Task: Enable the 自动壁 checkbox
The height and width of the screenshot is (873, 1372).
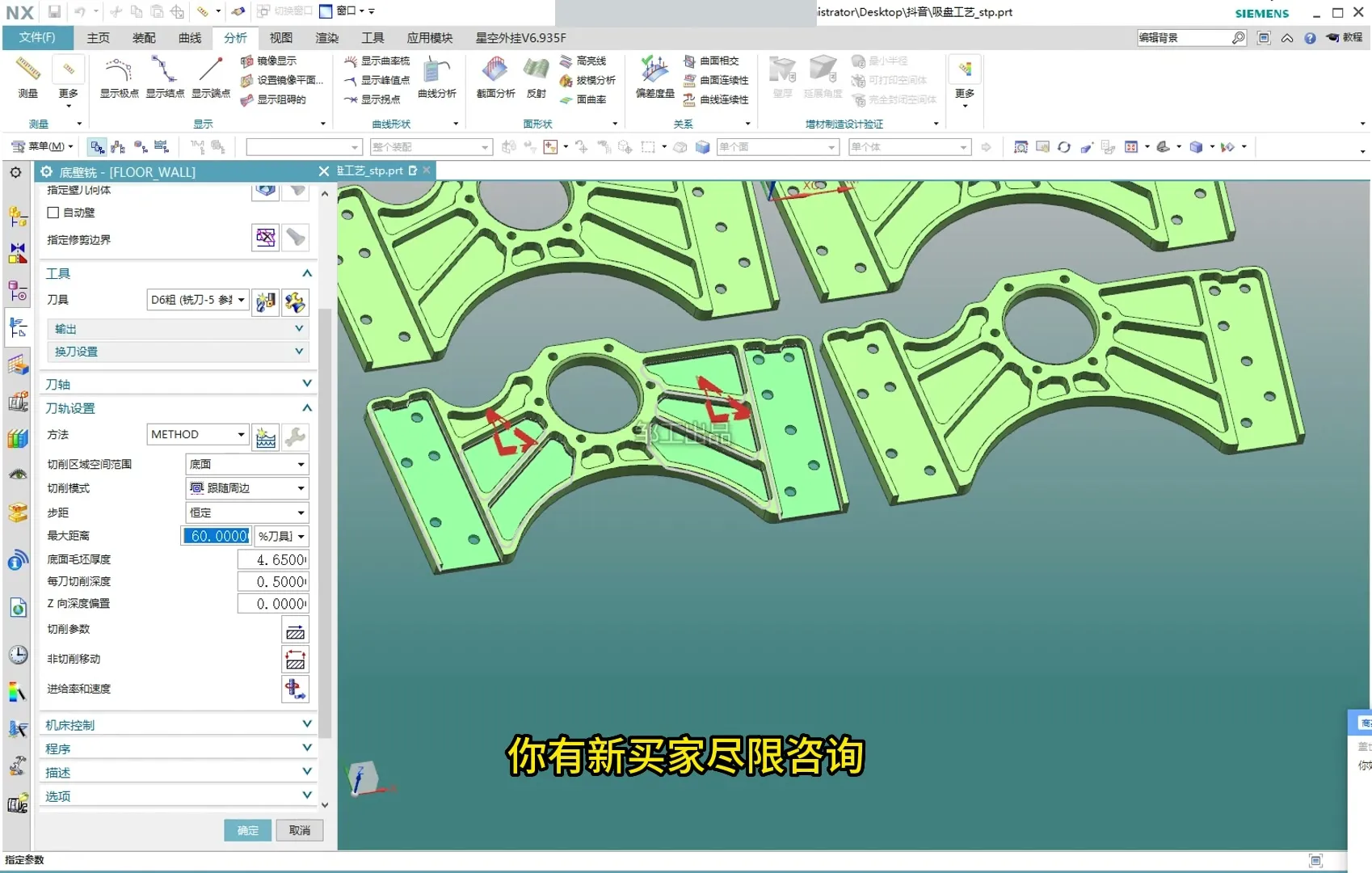Action: (53, 213)
